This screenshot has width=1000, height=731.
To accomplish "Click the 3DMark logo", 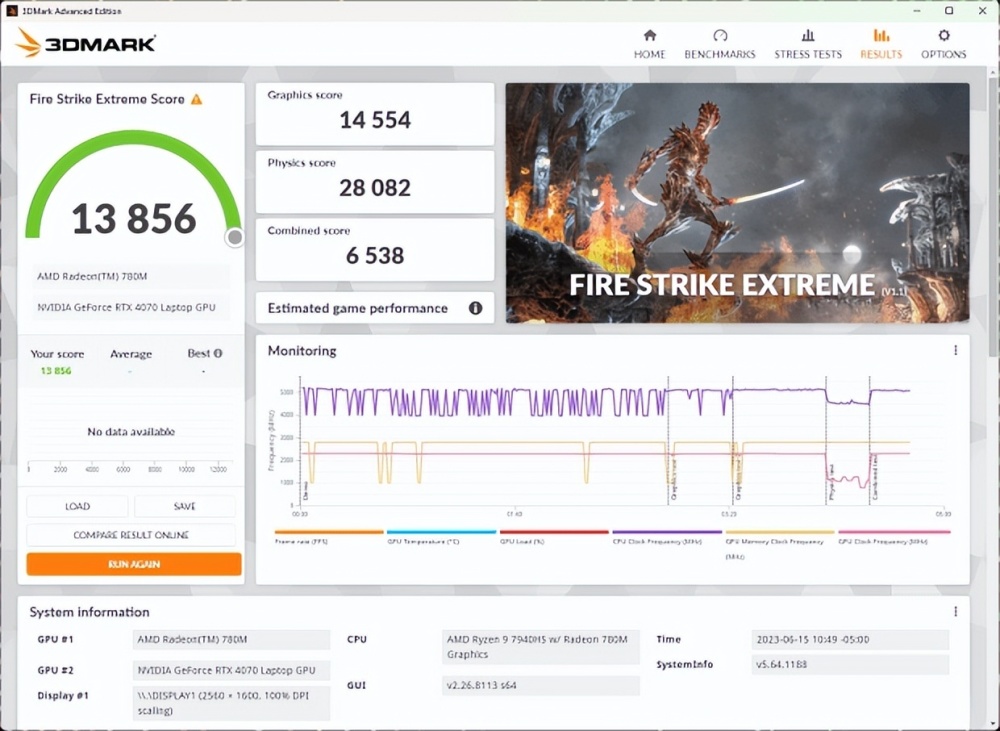I will coord(85,43).
